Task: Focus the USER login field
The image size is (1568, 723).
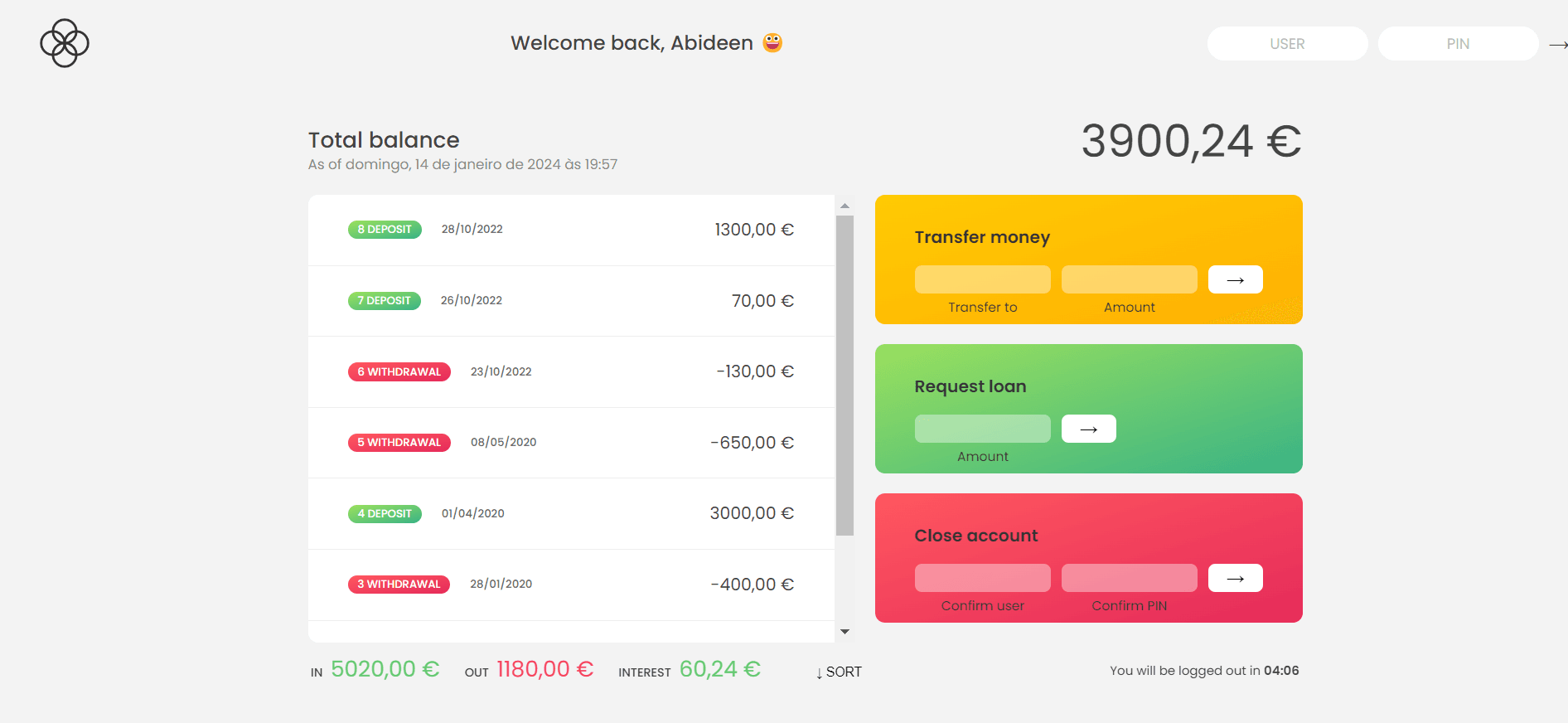Action: tap(1287, 44)
